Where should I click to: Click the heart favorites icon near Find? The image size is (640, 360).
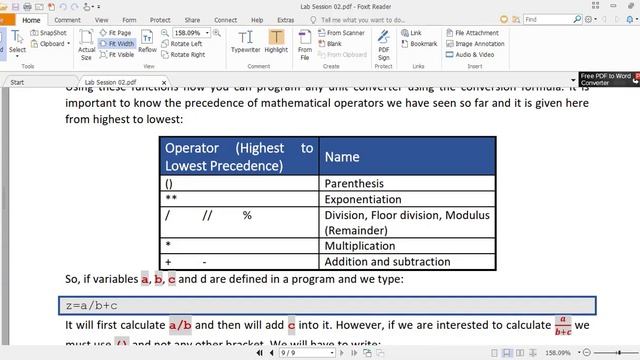(504, 20)
